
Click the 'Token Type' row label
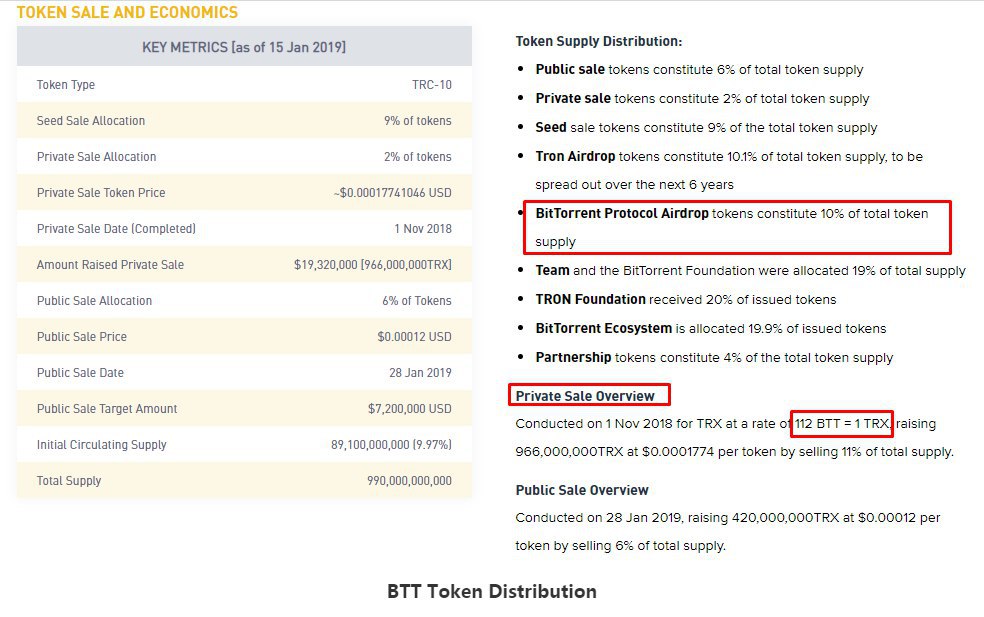tap(66, 85)
